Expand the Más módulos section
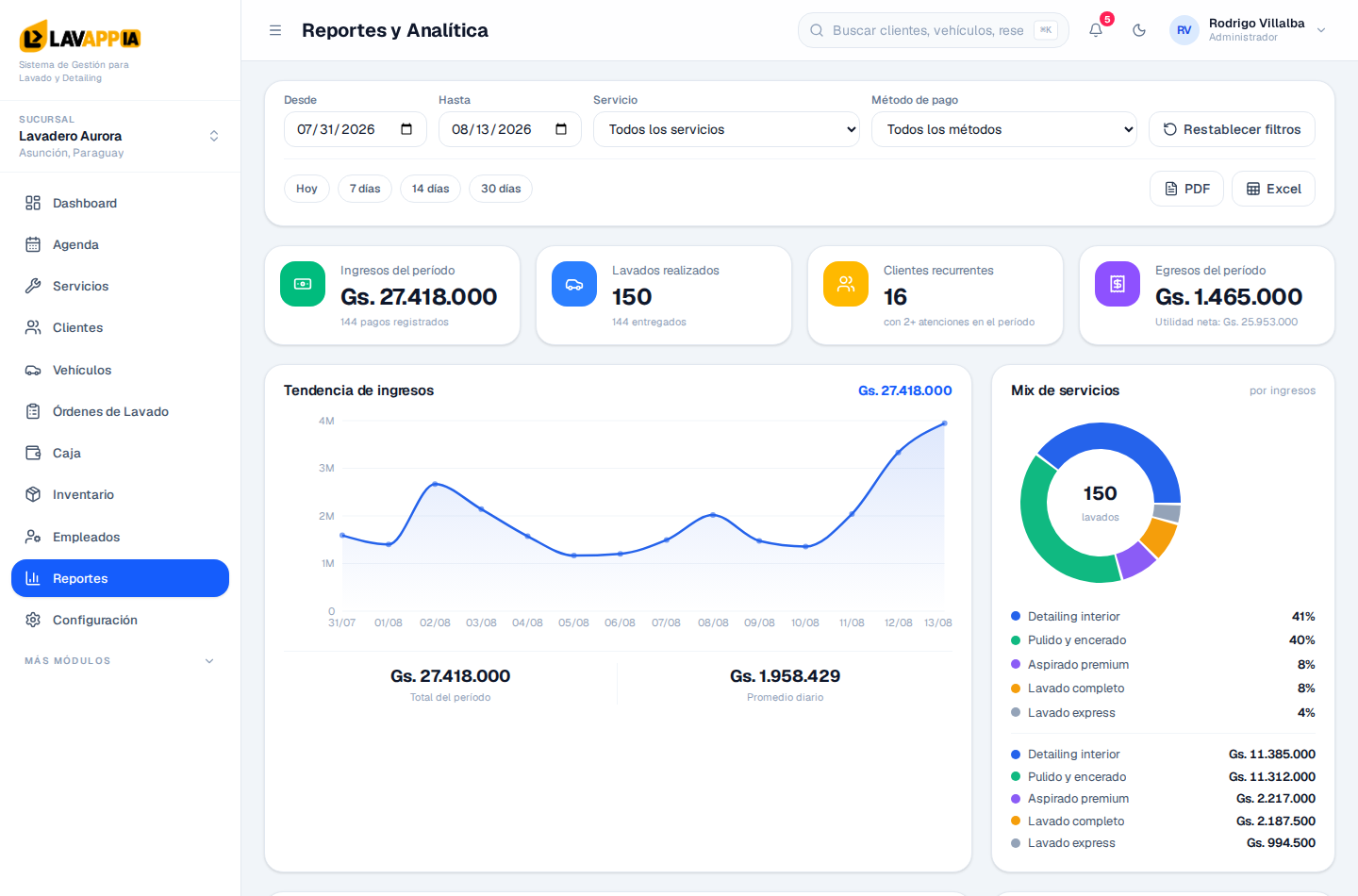This screenshot has width=1358, height=896. 120,661
